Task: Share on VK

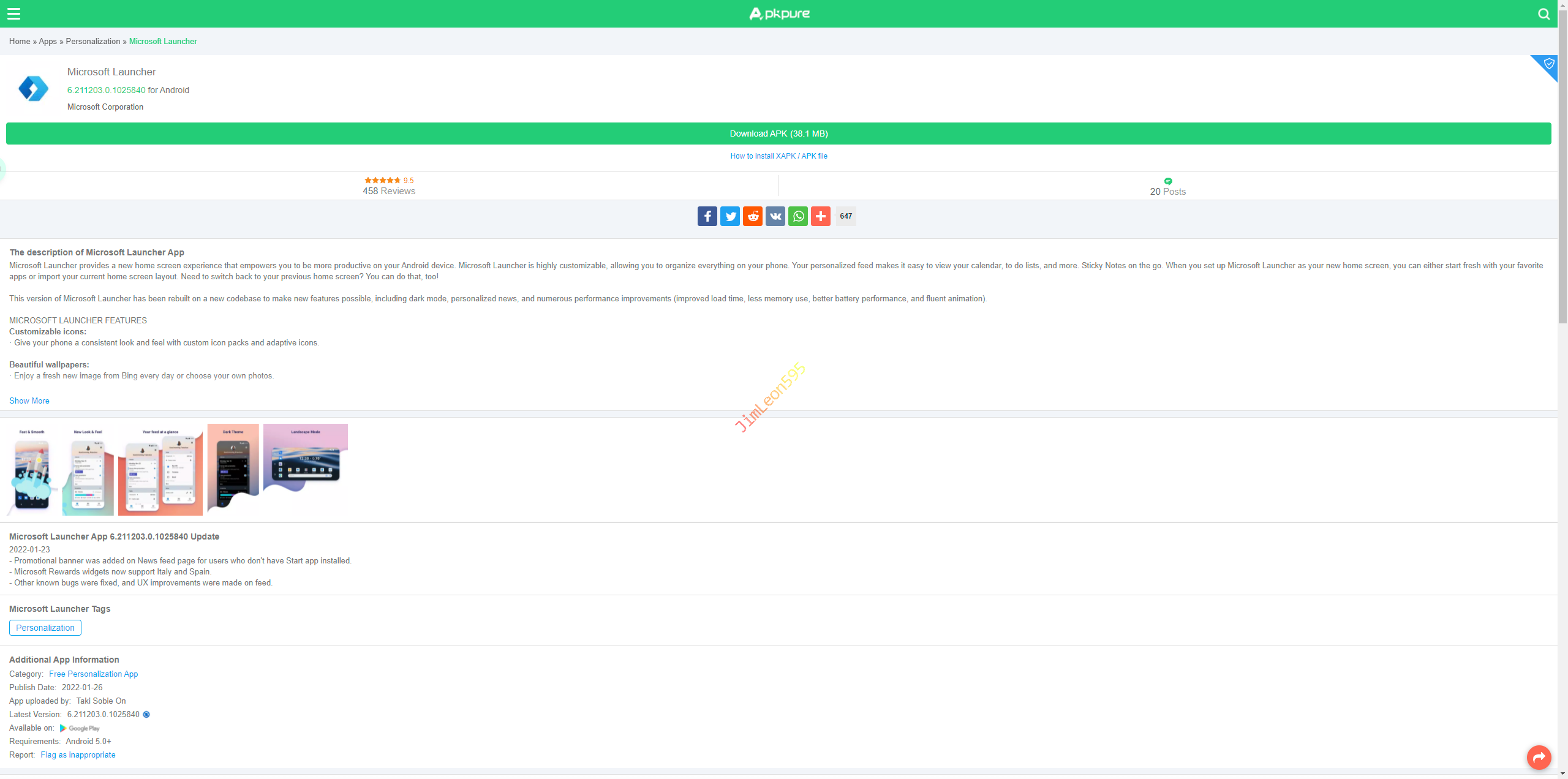Action: [775, 216]
